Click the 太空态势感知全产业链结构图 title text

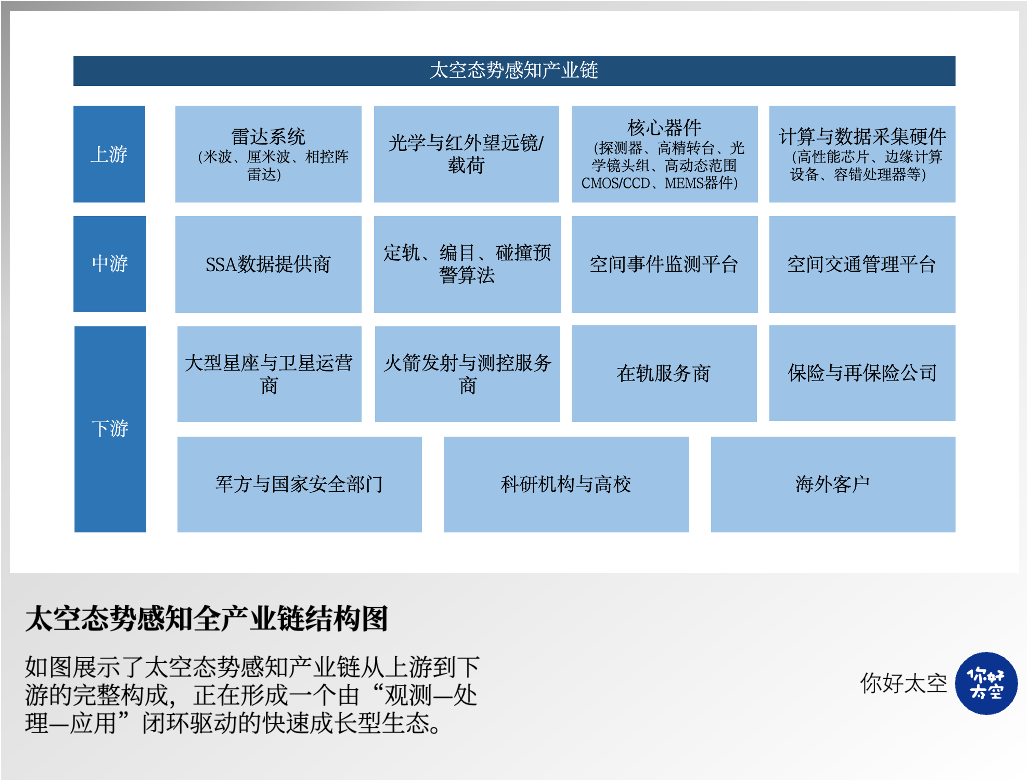pyautogui.click(x=206, y=619)
